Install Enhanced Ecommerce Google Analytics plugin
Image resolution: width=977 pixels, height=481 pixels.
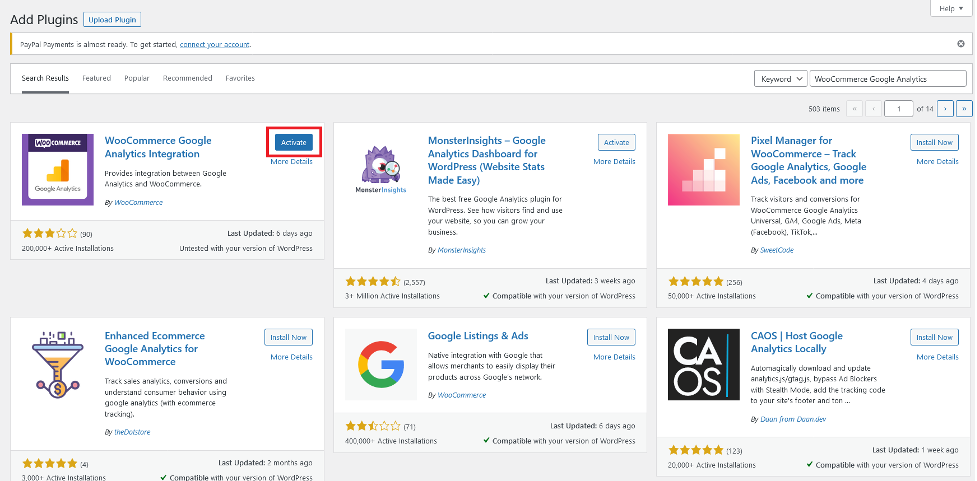pos(288,338)
